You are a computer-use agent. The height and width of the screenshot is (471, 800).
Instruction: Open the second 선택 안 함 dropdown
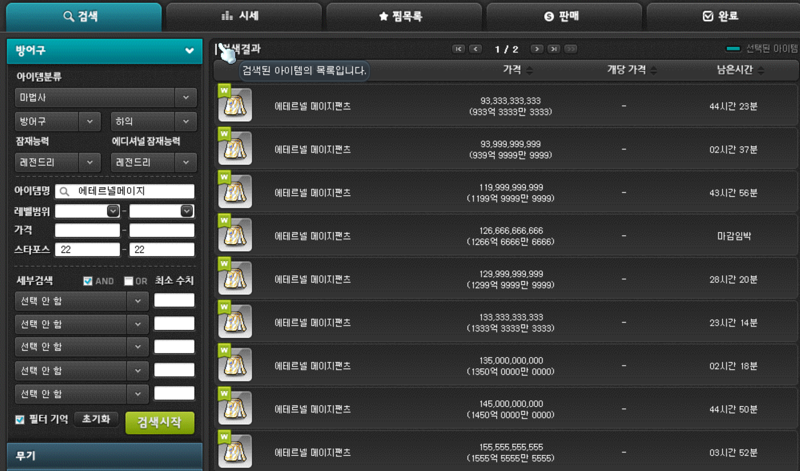point(82,324)
